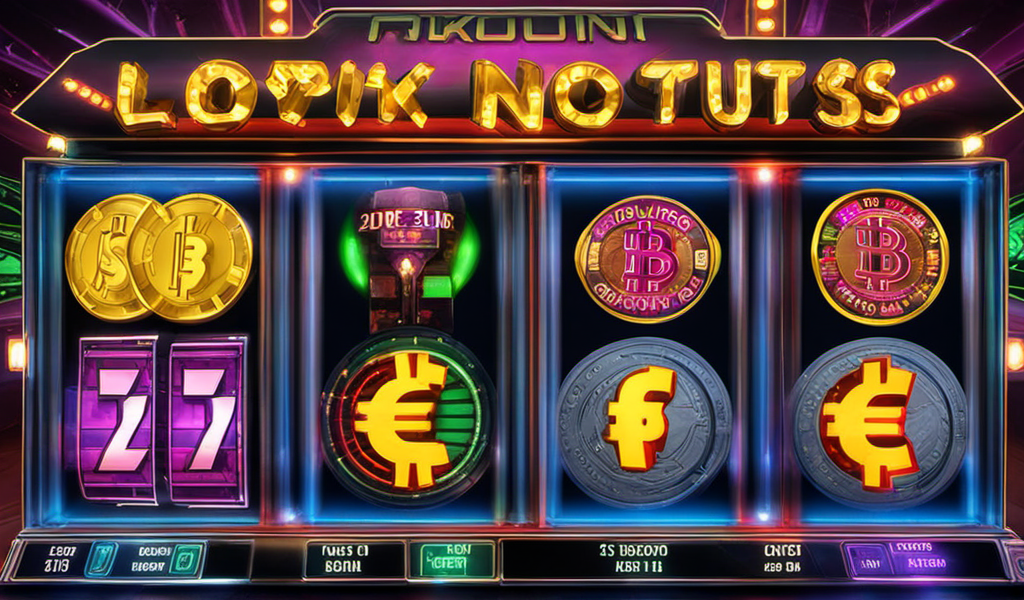Click the Bitcoin coin with gold rim
This screenshot has width=1024, height=600.
[x=880, y=257]
